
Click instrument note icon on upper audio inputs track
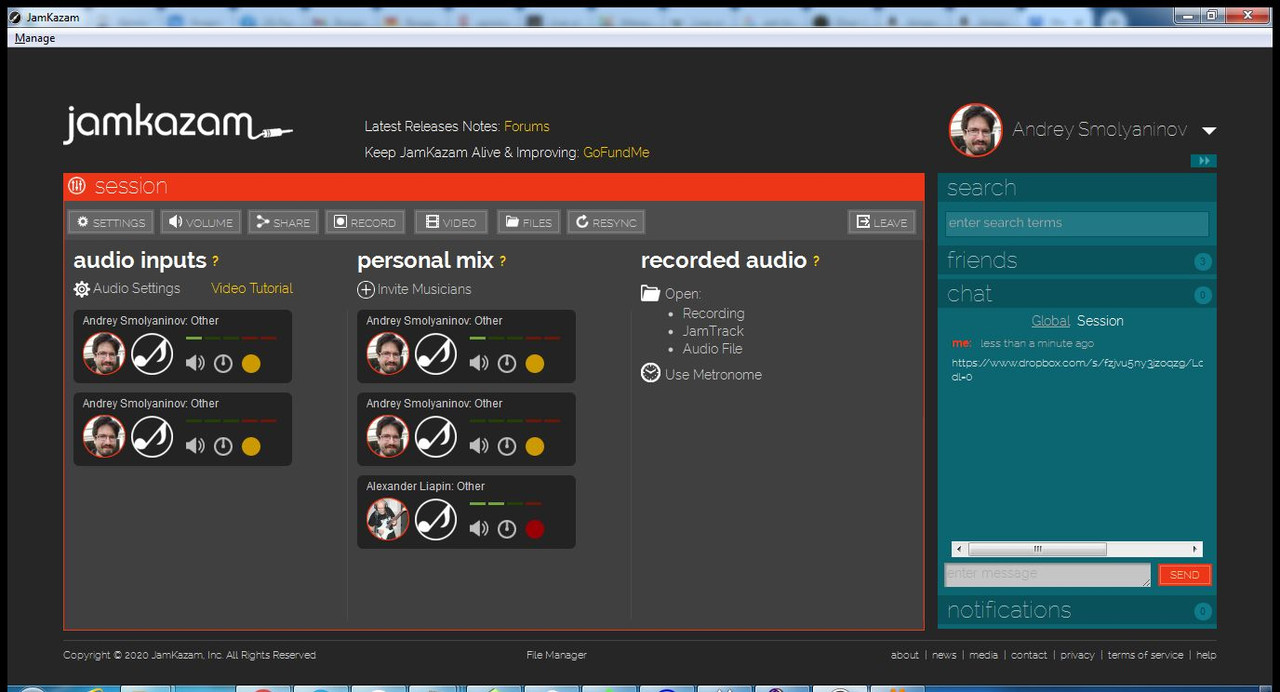click(x=152, y=354)
